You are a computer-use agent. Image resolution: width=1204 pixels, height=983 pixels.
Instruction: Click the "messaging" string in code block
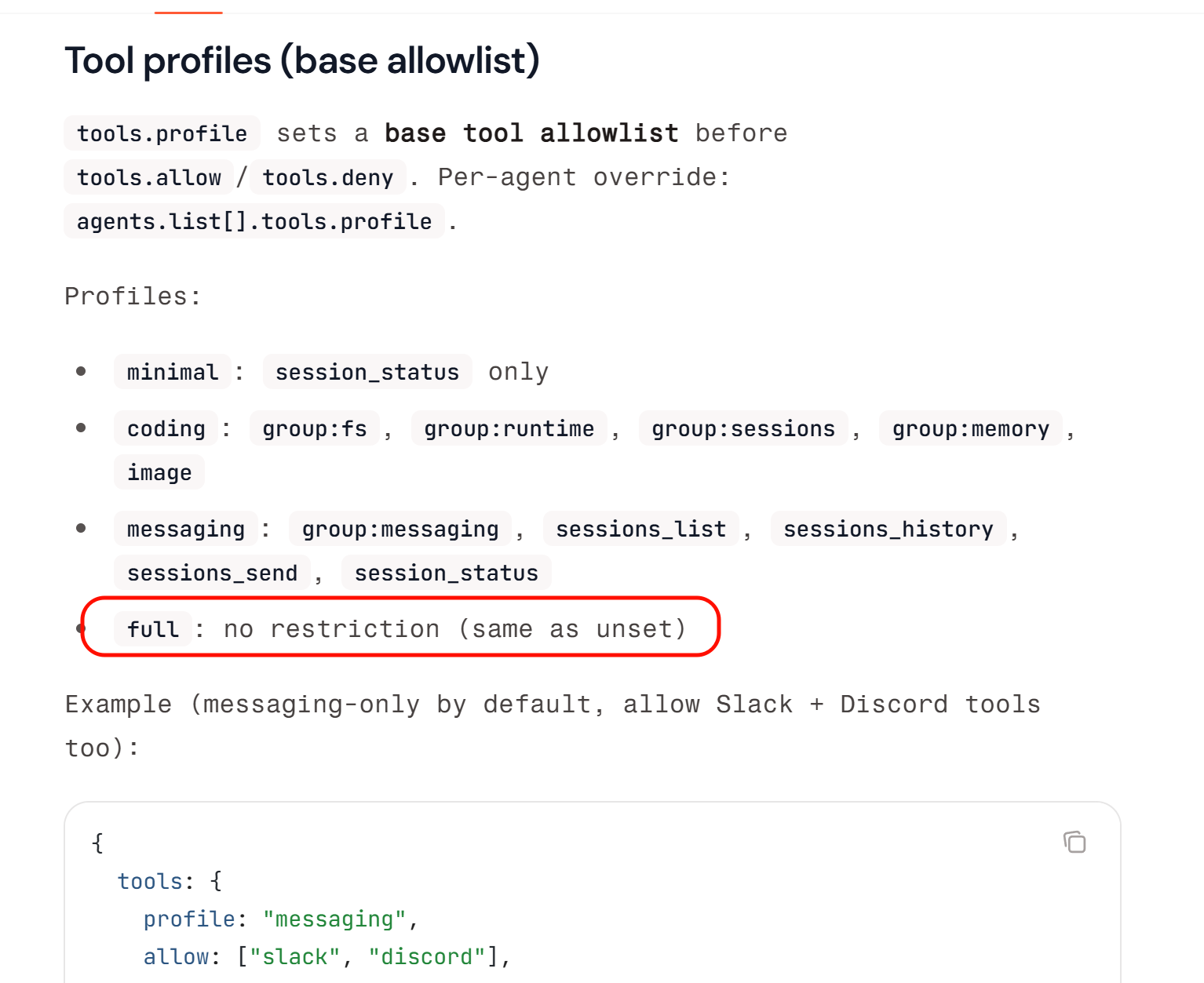pyautogui.click(x=335, y=919)
